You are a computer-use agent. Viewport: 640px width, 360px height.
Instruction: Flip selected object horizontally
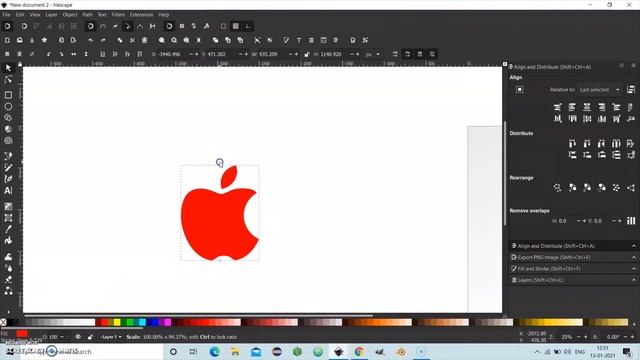(x=73, y=54)
